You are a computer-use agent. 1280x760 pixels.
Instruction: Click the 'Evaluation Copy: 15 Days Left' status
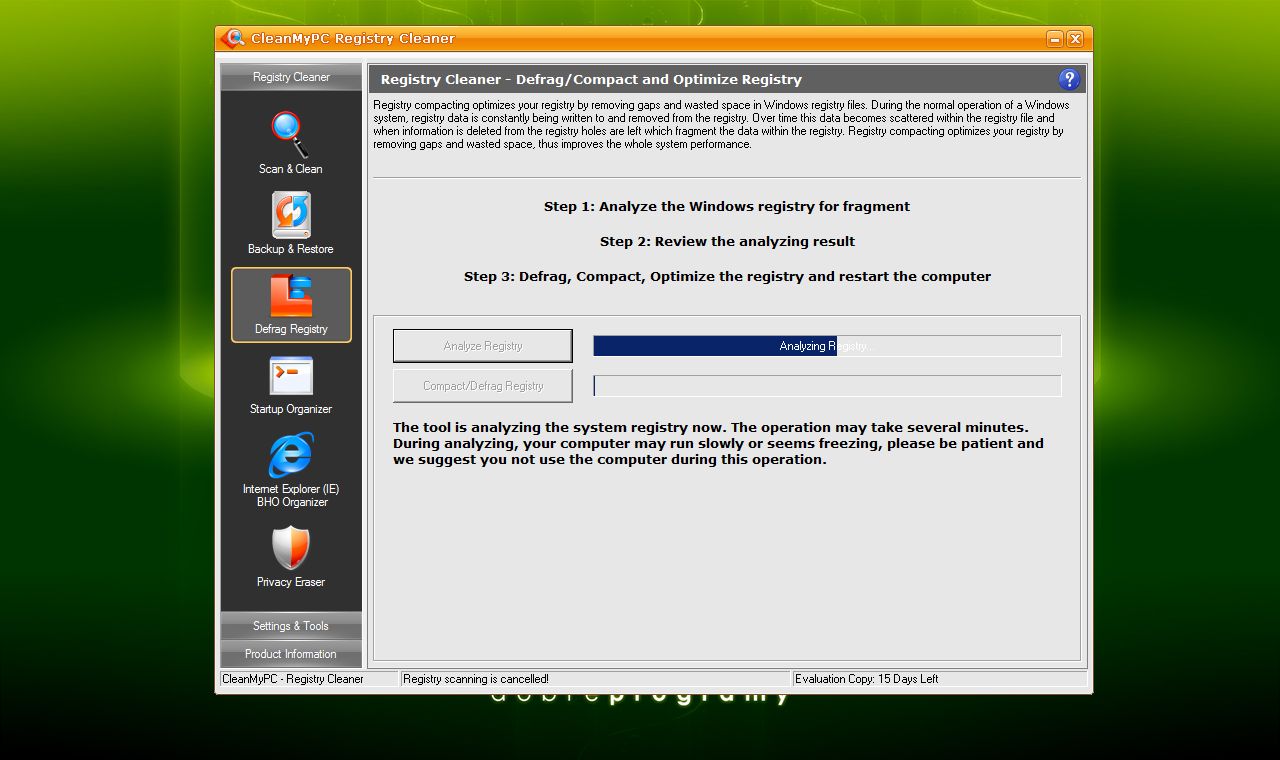click(867, 679)
